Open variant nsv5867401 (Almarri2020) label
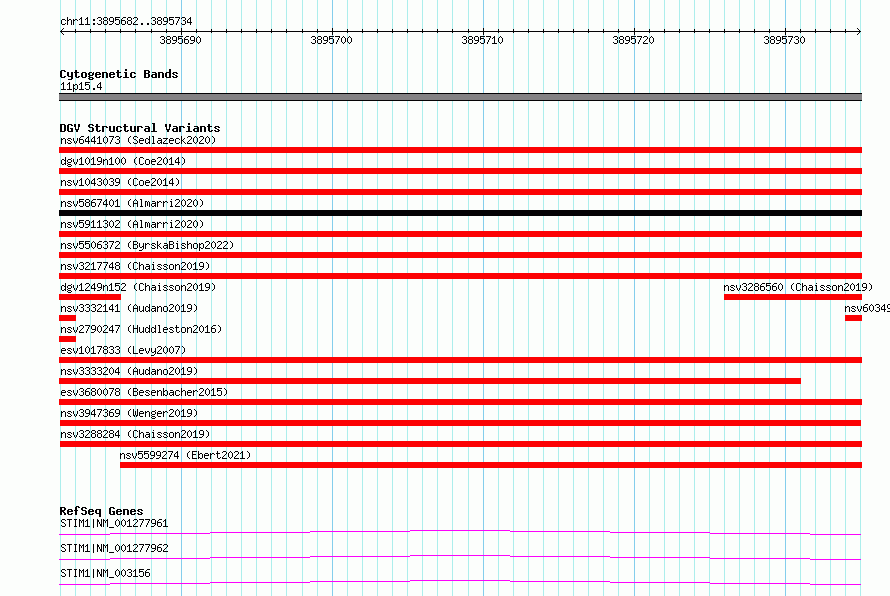 [132, 203]
